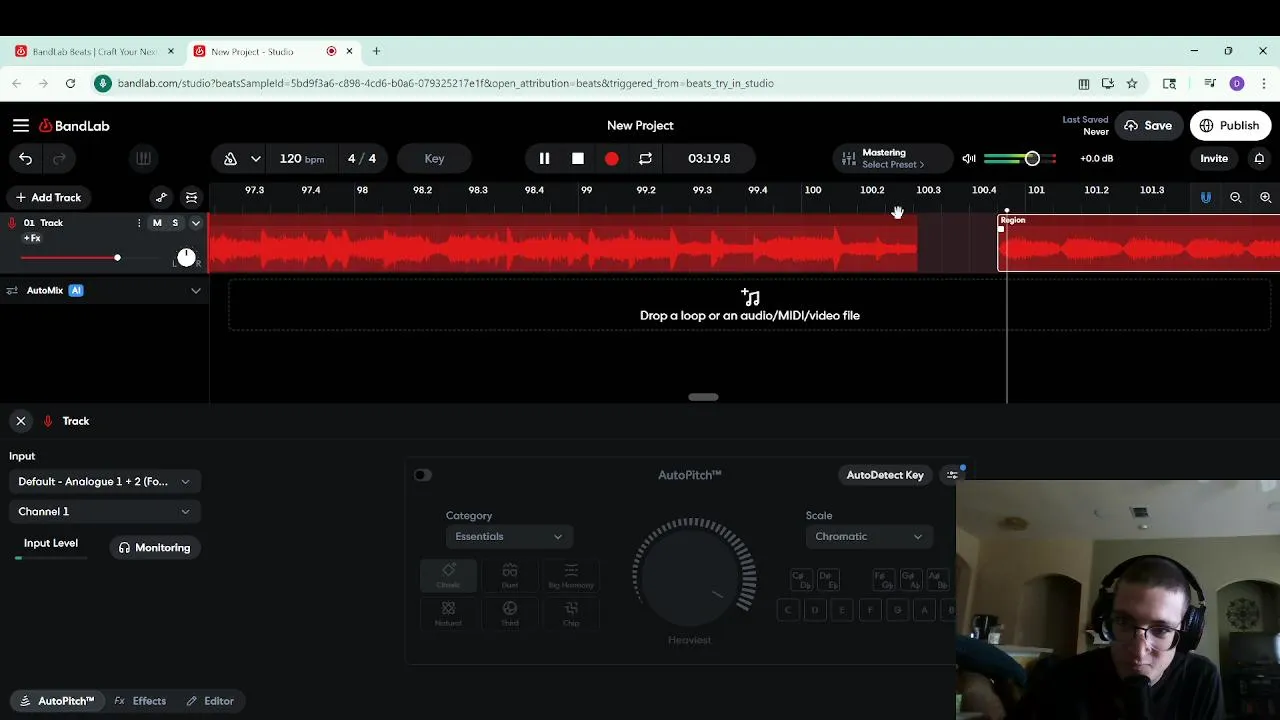
Task: Toggle Monitoring button
Action: pyautogui.click(x=155, y=547)
